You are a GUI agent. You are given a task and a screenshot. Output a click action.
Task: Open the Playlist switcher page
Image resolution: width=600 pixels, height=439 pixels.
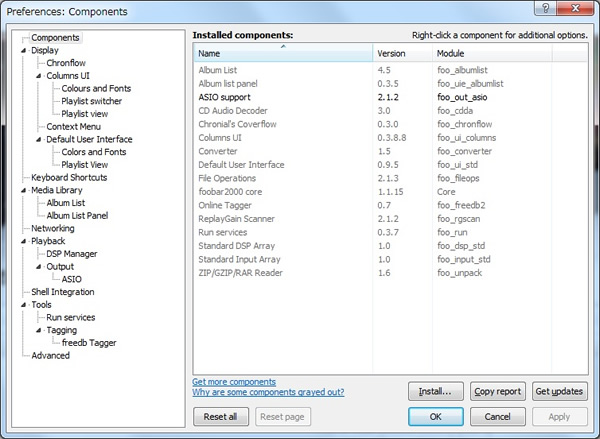click(91, 101)
